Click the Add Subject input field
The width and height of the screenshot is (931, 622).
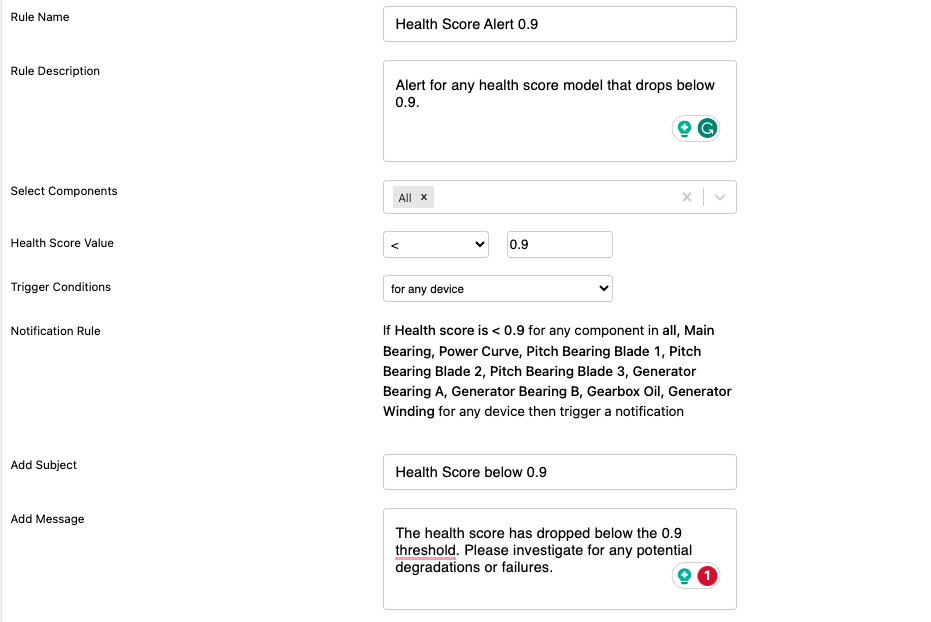click(x=560, y=472)
